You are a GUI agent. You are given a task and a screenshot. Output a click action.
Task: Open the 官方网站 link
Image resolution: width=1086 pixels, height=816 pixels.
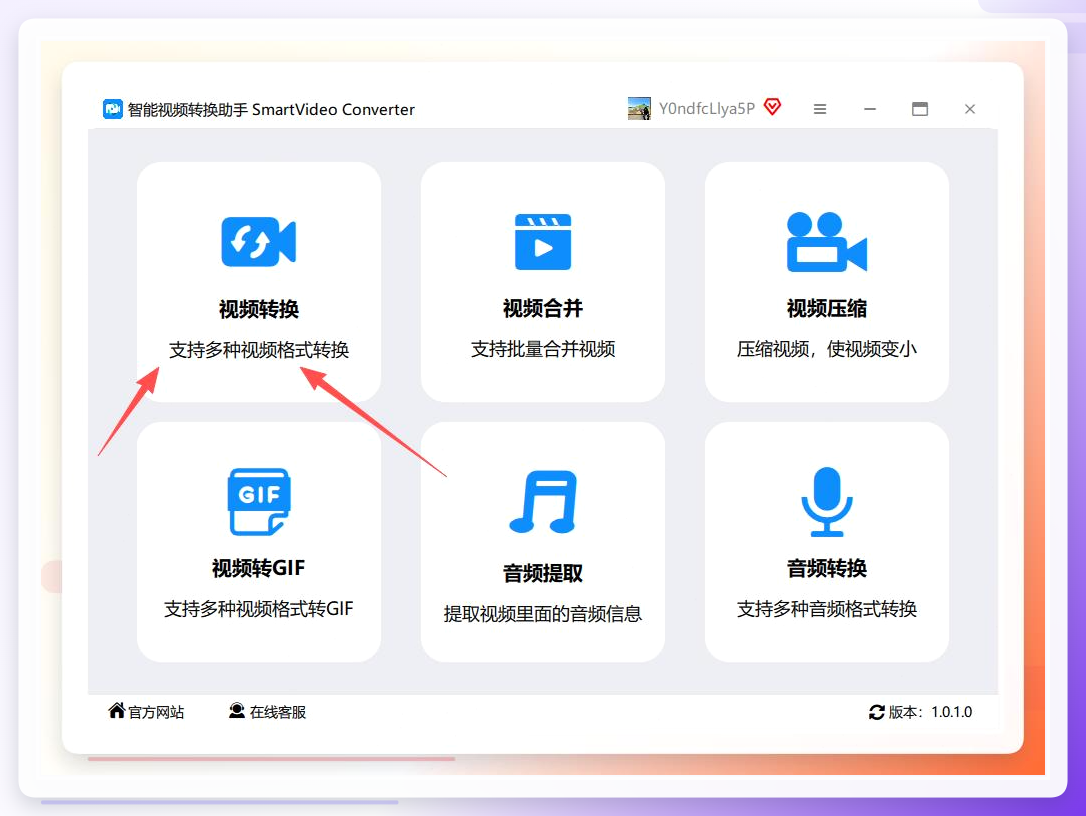[x=156, y=712]
